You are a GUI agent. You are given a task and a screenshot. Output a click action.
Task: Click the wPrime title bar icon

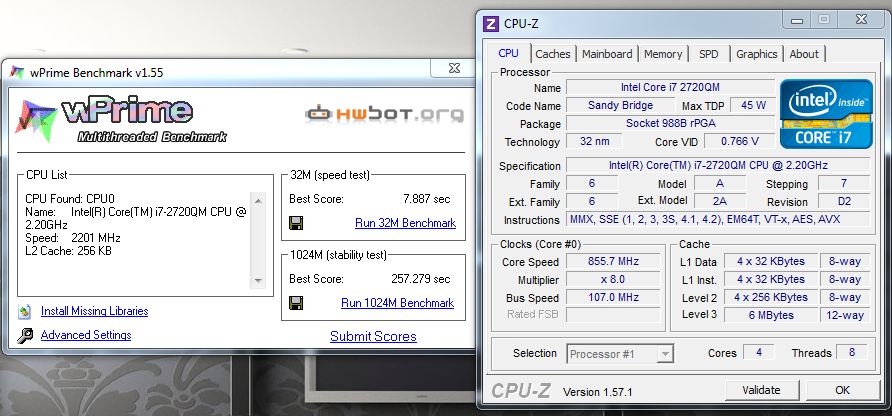click(17, 72)
